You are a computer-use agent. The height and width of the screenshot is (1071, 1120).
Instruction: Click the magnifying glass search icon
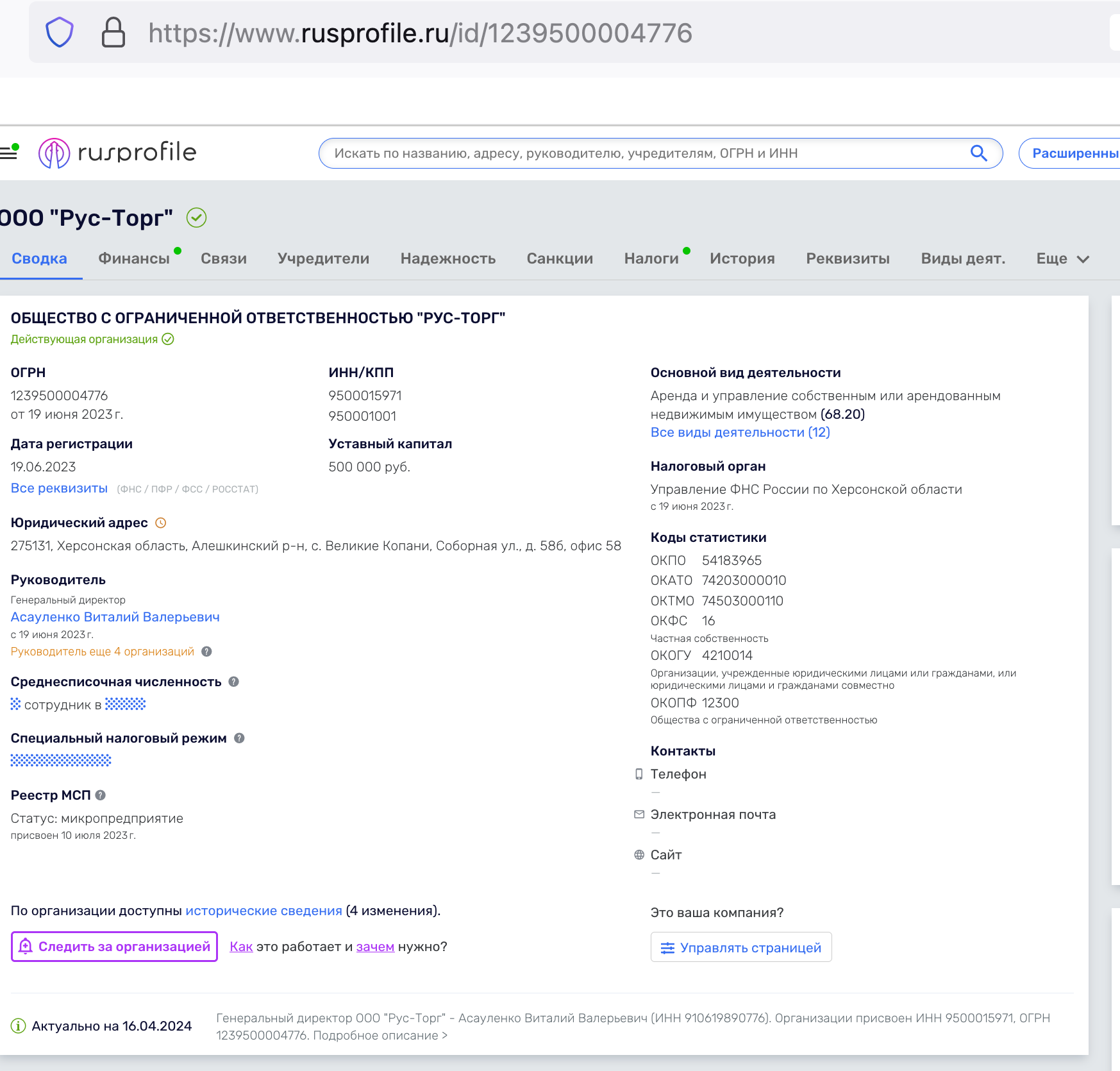(978, 153)
